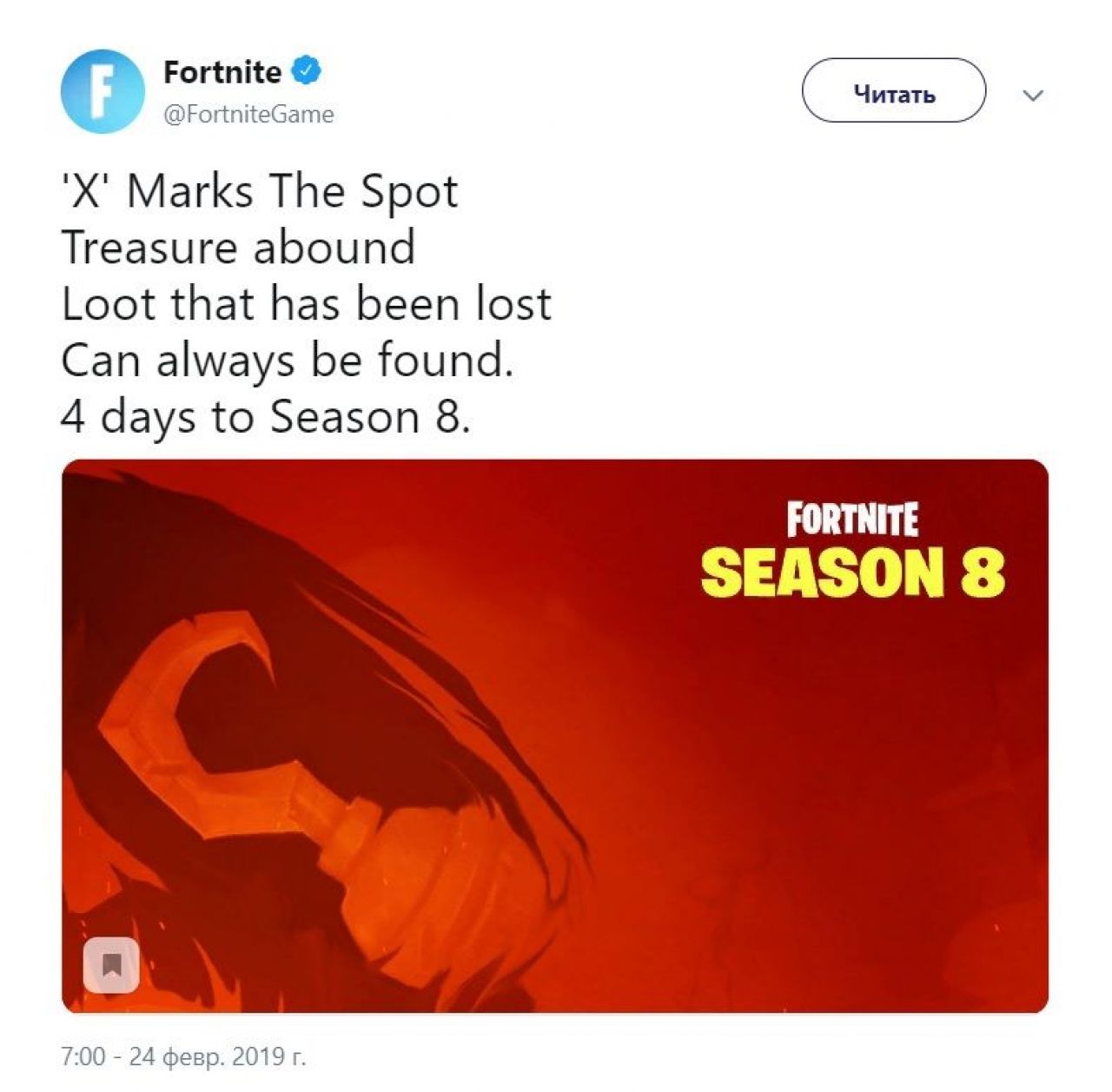Click the line "Can always be found."
This screenshot has height=1092, width=1112.
288,361
